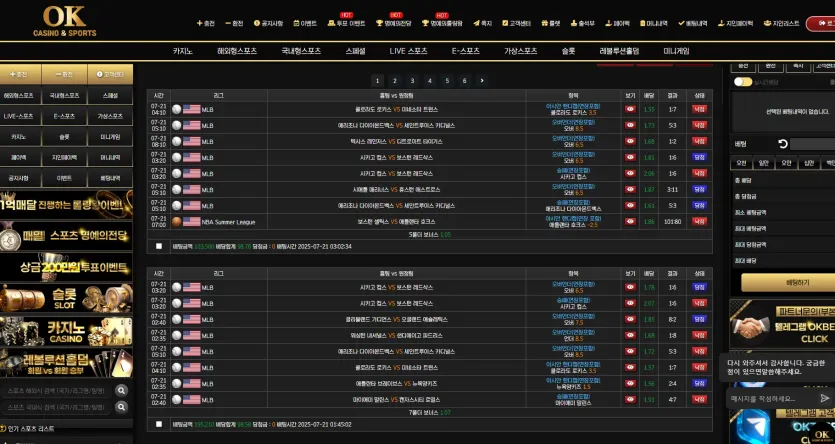Open 룰렛 gift item in header

click(551, 23)
